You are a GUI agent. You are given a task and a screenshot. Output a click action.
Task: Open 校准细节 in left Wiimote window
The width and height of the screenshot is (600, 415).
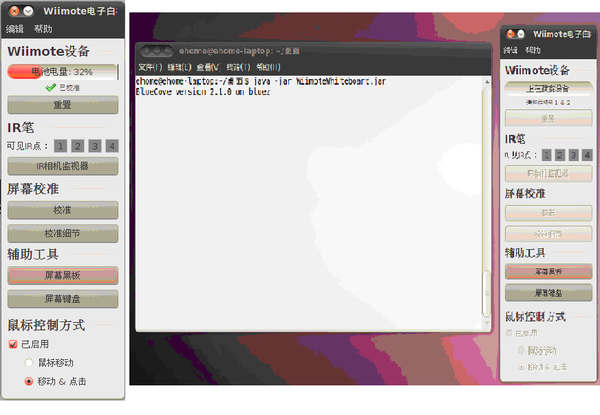(x=63, y=233)
